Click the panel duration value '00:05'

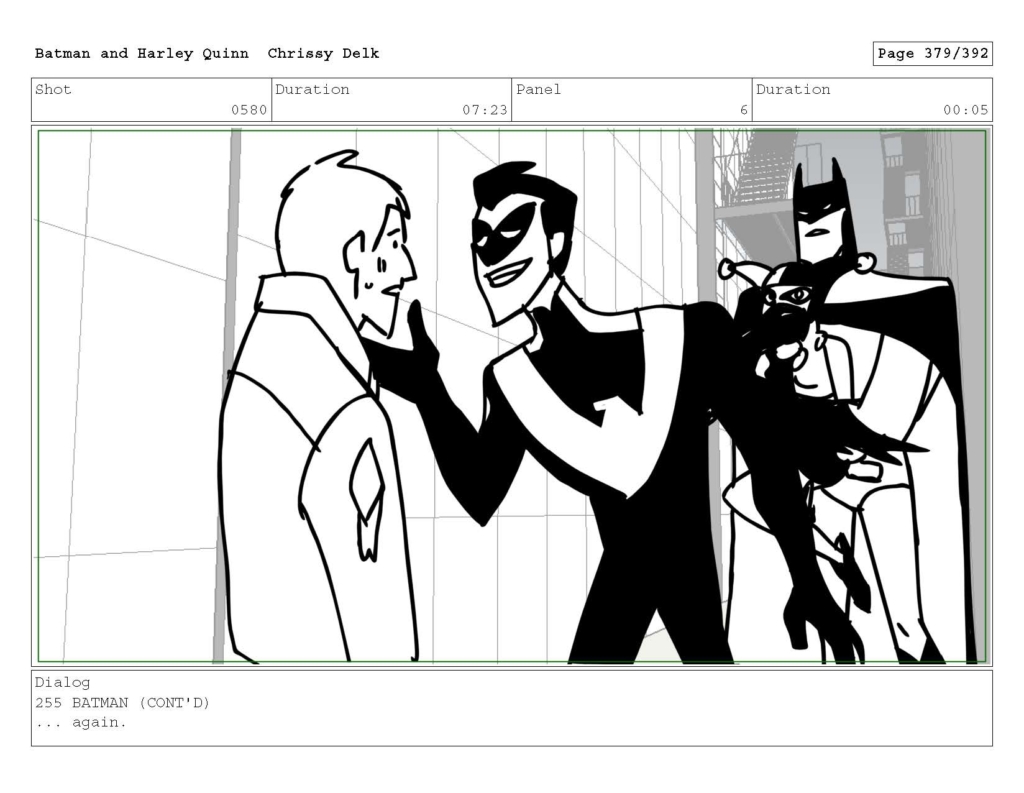pos(965,110)
